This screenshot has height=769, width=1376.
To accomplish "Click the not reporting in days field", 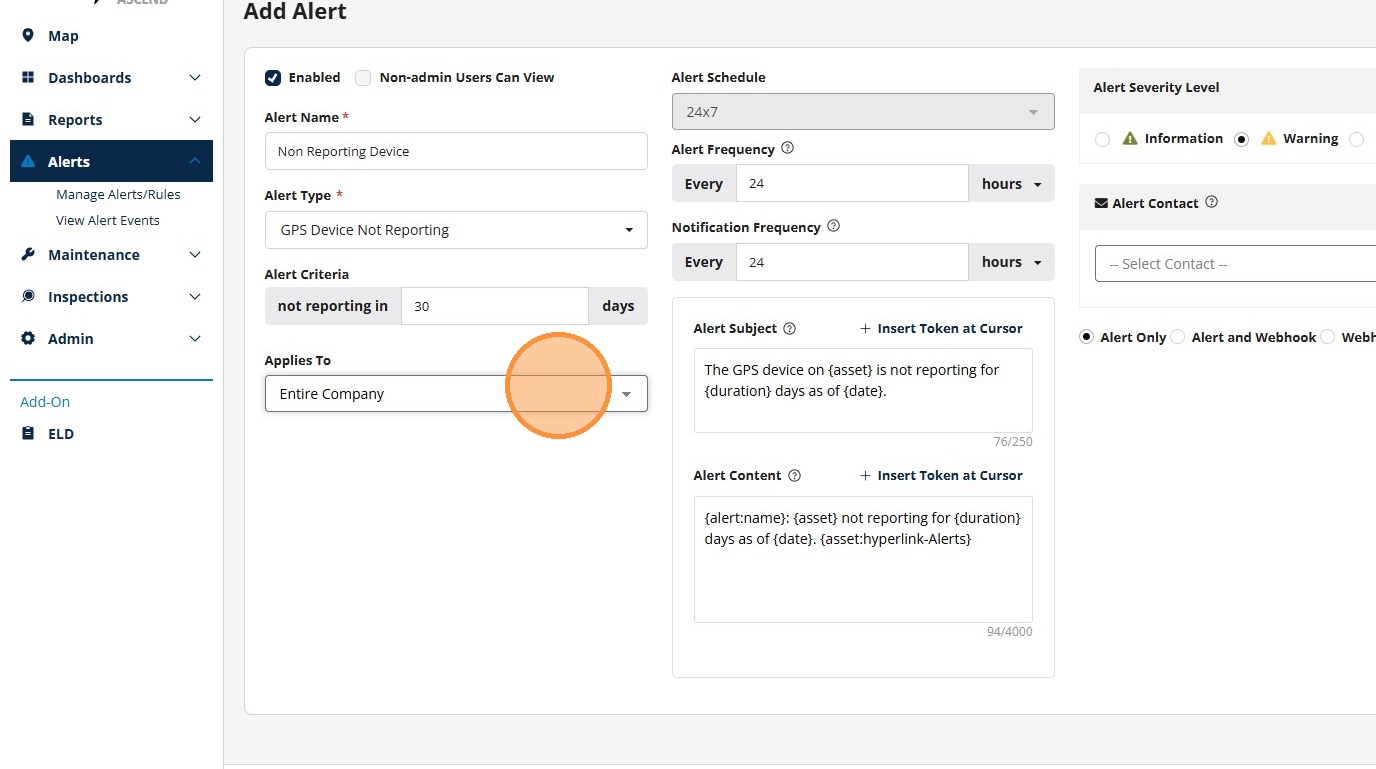I will click(495, 306).
